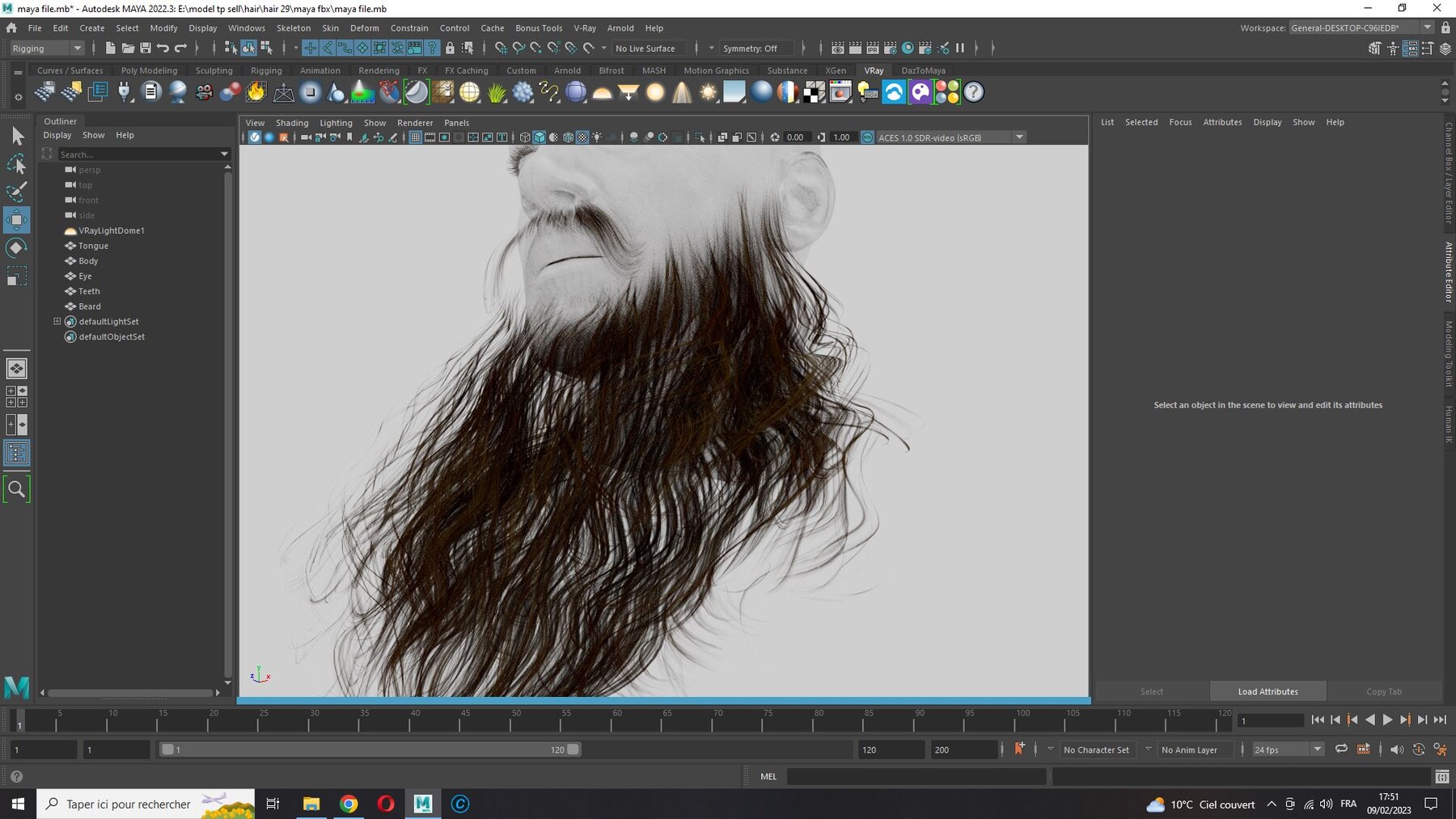This screenshot has height=819, width=1456.
Task: Click the Redo arrow icon
Action: 180,49
